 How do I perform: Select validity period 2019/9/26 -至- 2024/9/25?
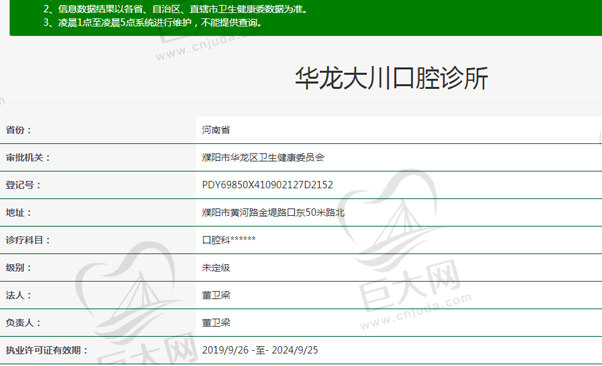tap(260, 350)
